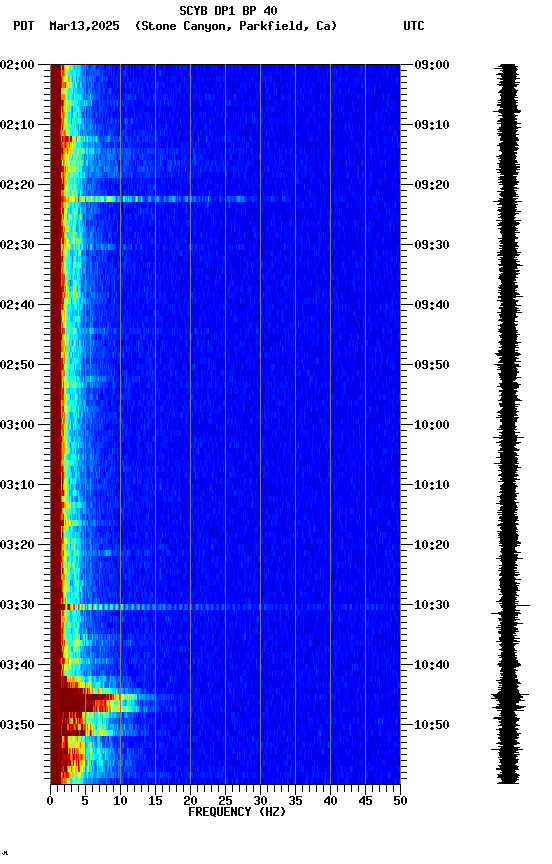Screen dimensions: 552x864
Task: Click the frequency axis tick '45'
Action: coord(365,801)
